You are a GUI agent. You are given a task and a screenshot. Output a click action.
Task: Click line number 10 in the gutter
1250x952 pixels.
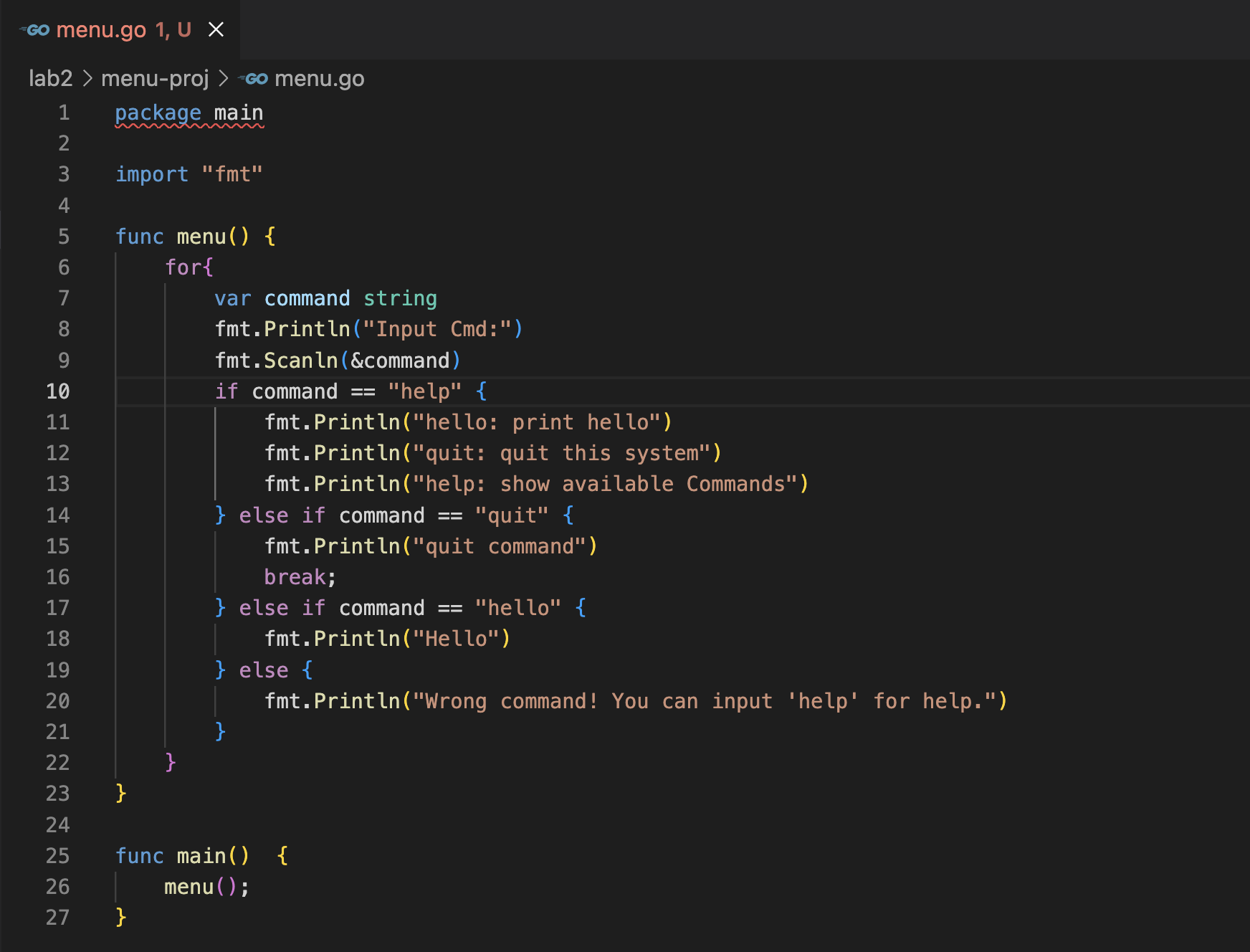pos(58,391)
